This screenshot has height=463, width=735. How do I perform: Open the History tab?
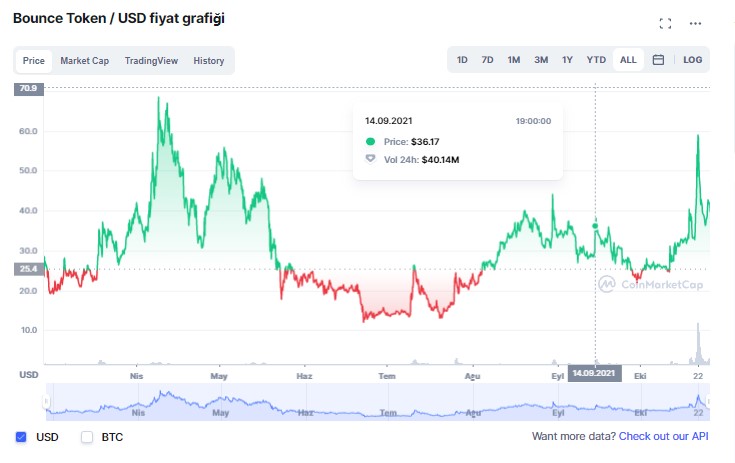(209, 61)
